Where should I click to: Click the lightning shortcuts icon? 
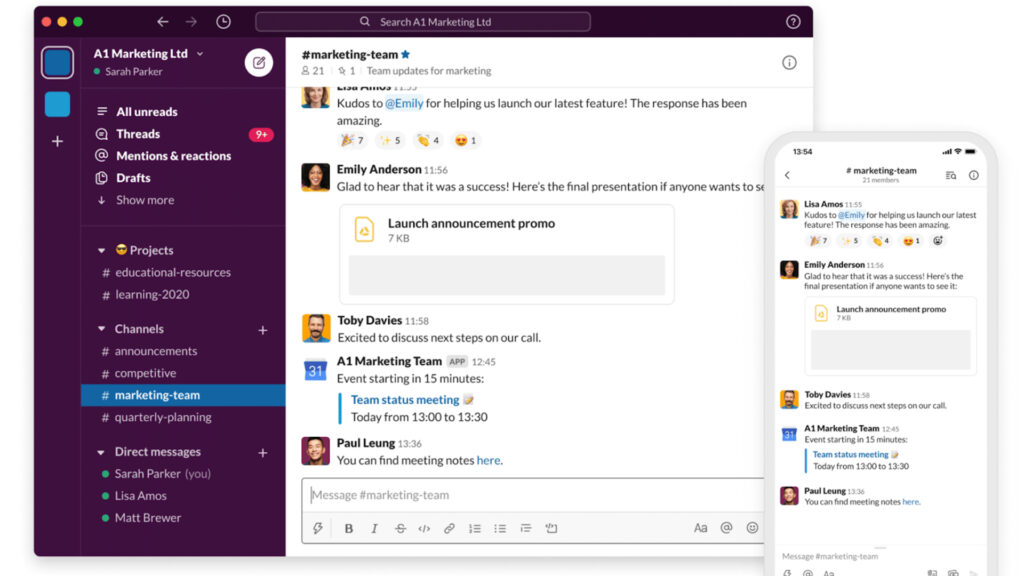[x=318, y=528]
